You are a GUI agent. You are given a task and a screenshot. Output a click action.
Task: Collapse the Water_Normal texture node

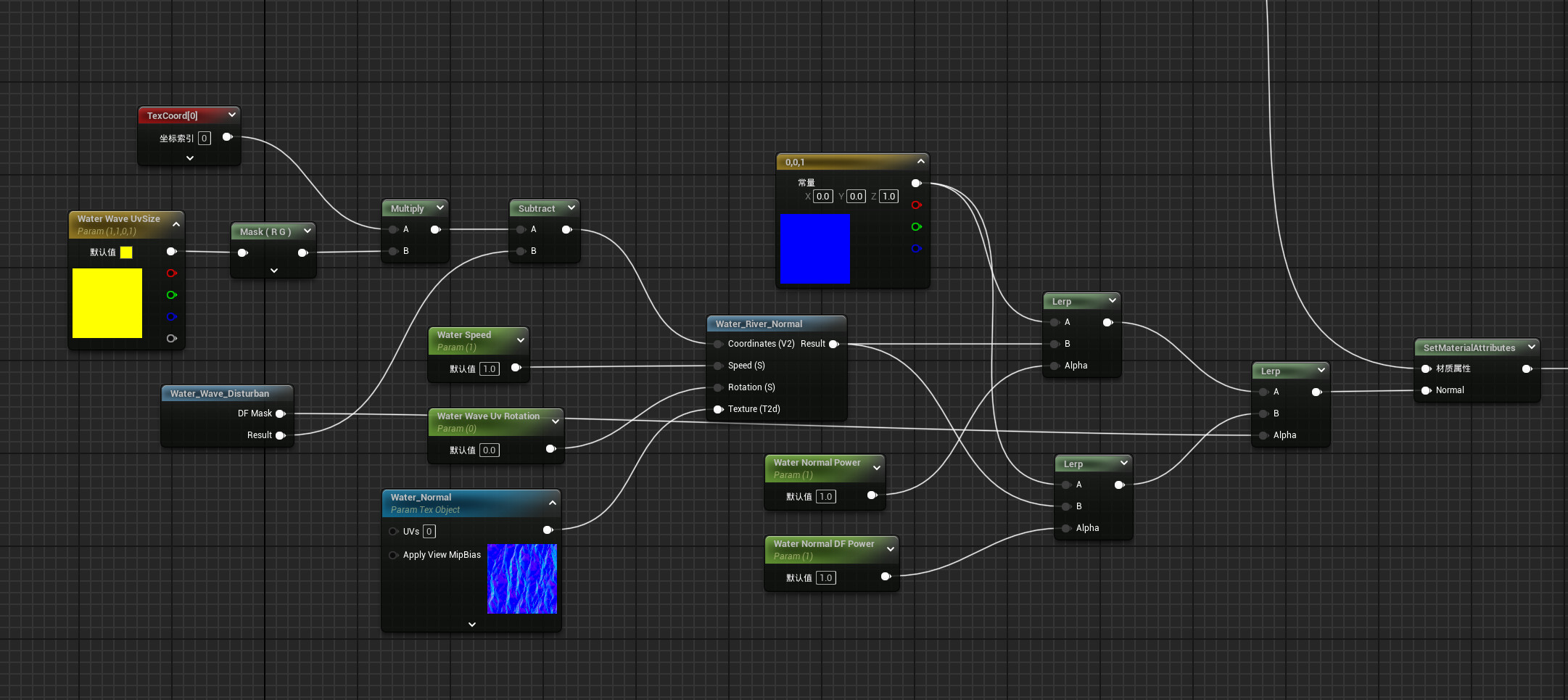[553, 502]
